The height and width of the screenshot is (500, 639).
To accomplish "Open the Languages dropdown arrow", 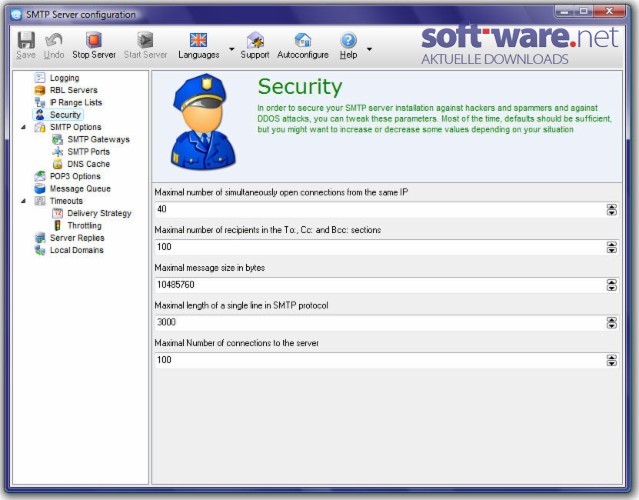I will click(x=231, y=49).
